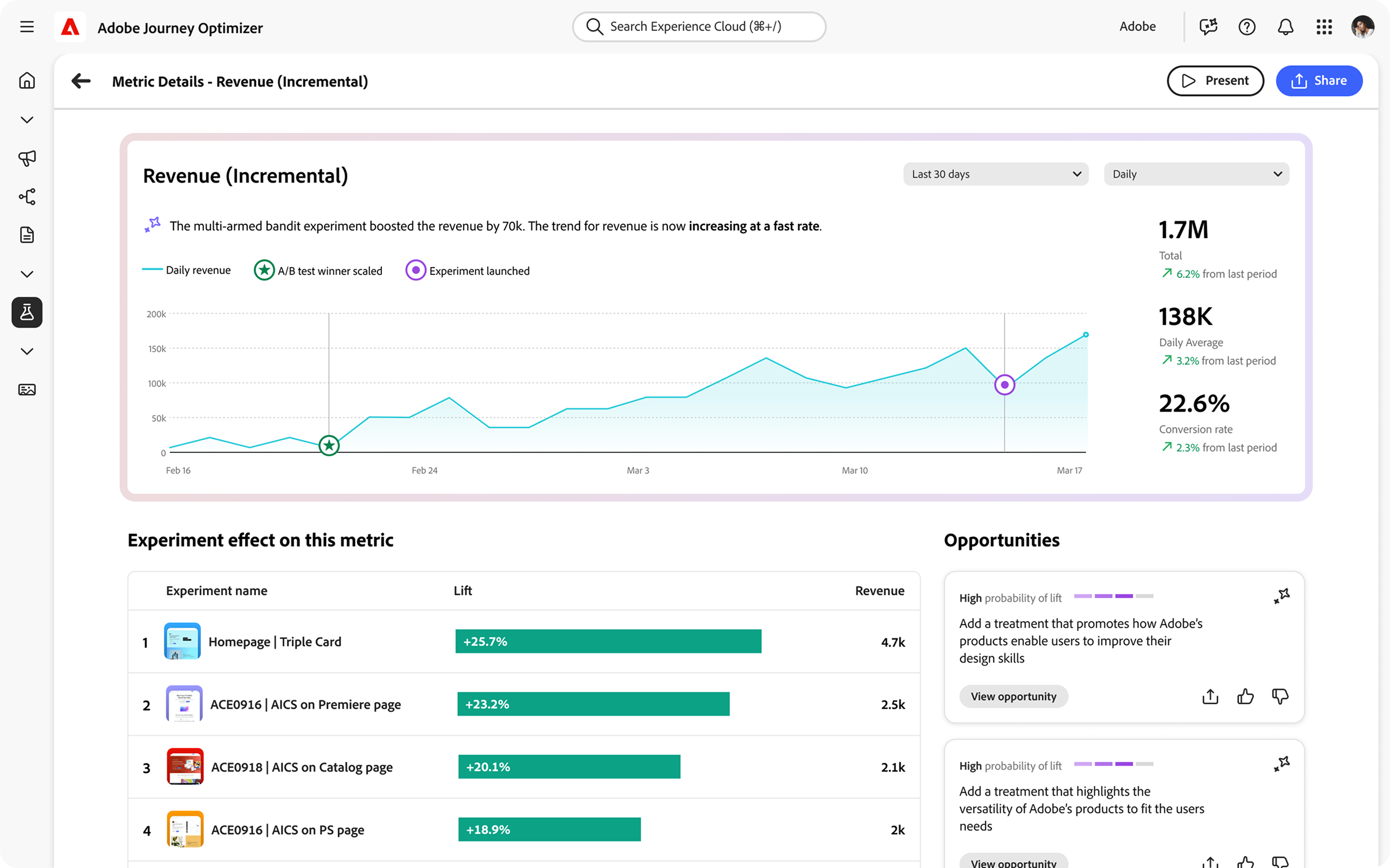This screenshot has height=868, width=1390.
Task: Click the AI sparkle beside the bandit insight
Action: pos(152,224)
